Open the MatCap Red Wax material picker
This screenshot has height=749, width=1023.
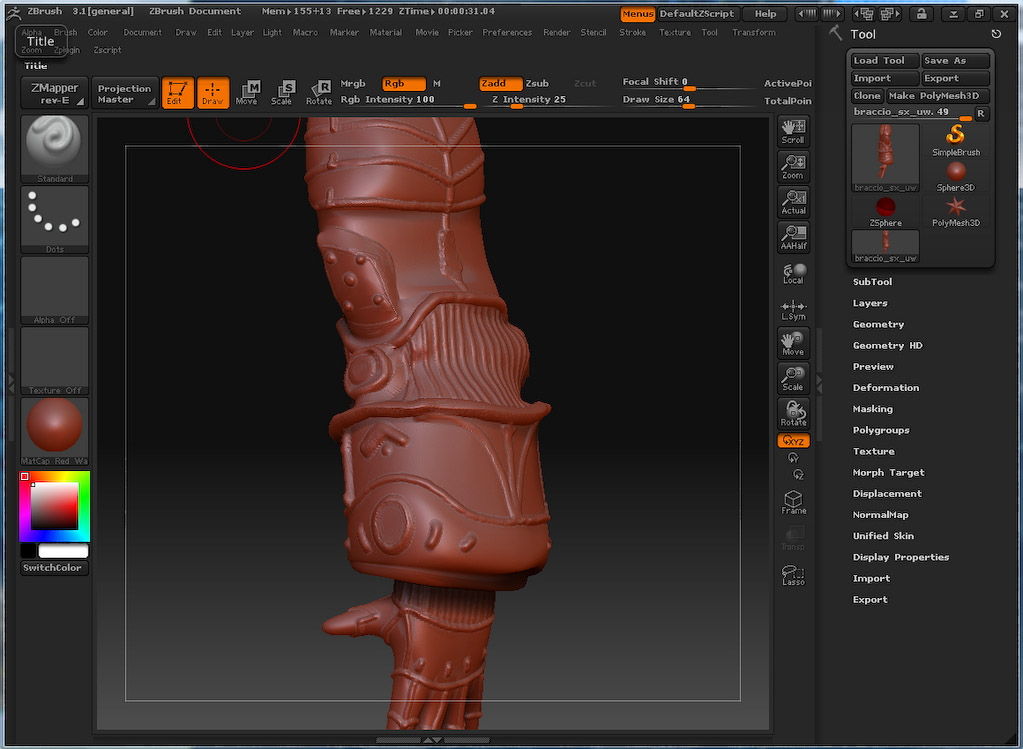point(54,431)
